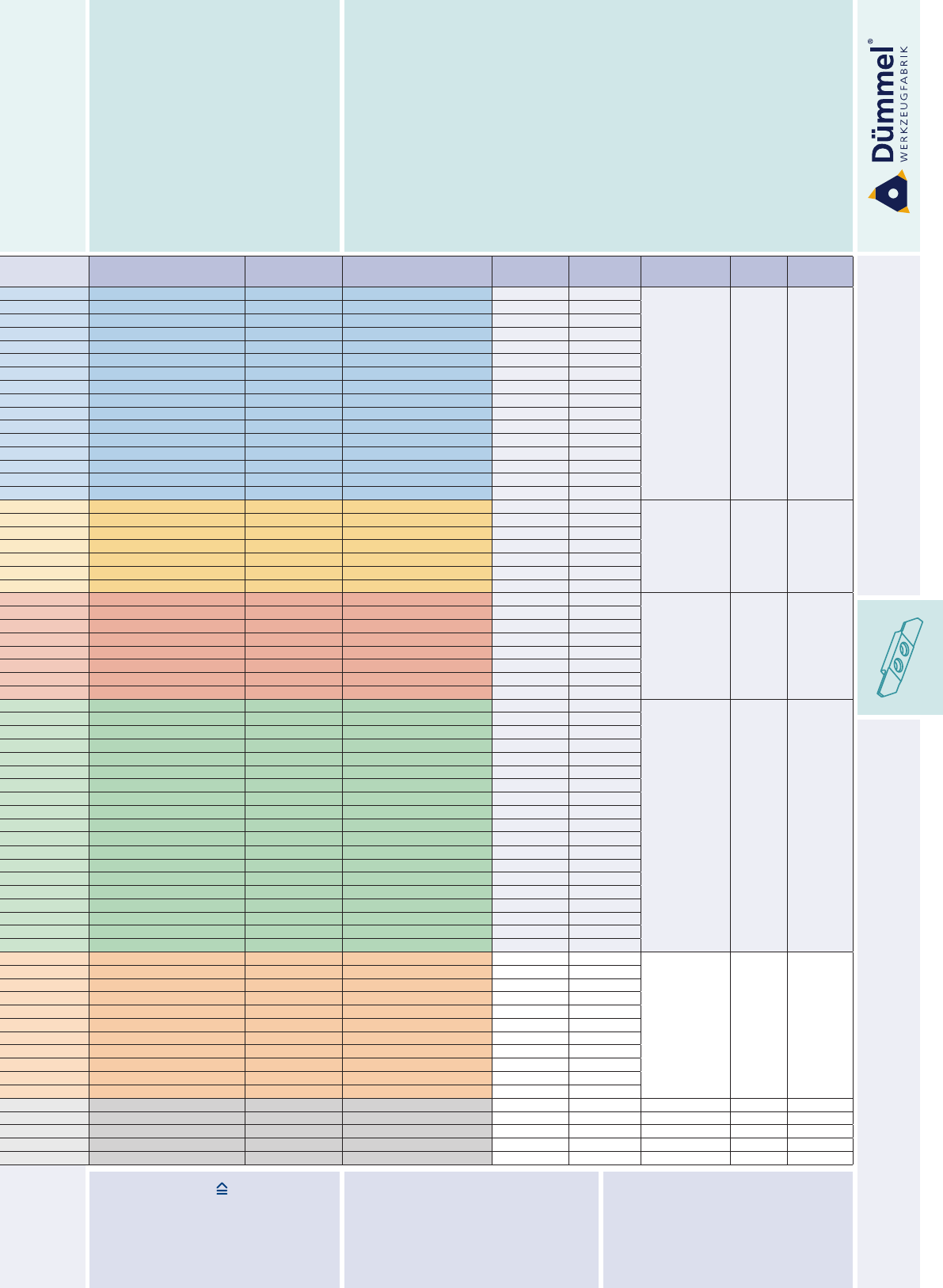Click the 'corresponds to' symbol in footer box

tap(222, 1189)
